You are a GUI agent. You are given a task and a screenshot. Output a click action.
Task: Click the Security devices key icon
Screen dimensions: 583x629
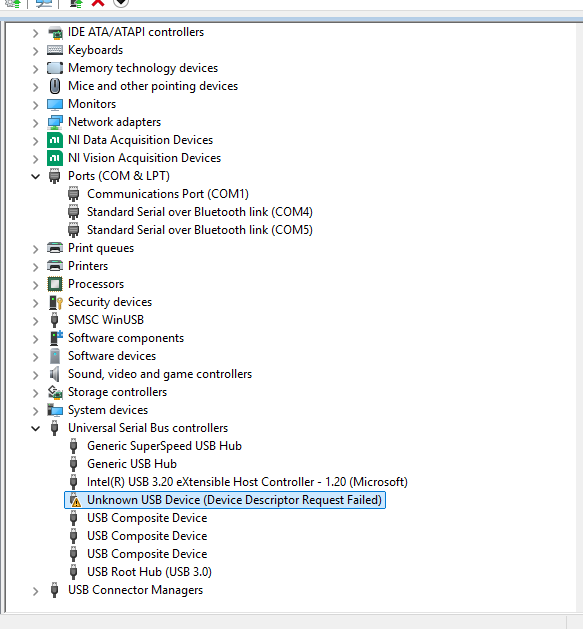(x=56, y=302)
